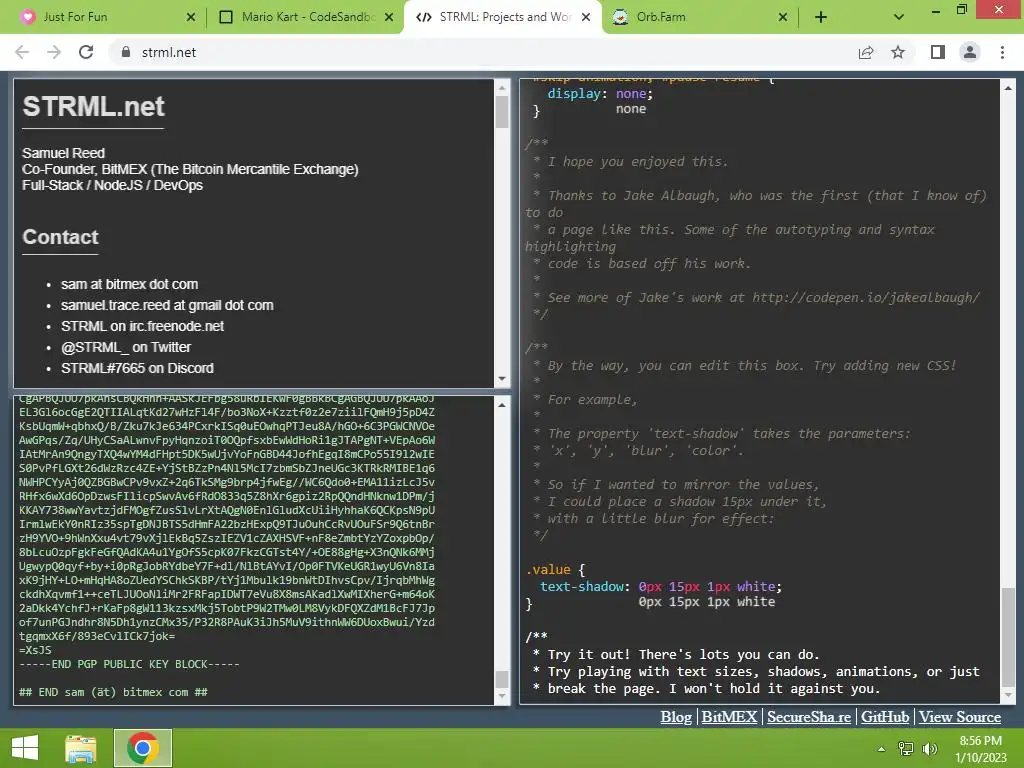Show hidden system tray icons

click(881, 748)
